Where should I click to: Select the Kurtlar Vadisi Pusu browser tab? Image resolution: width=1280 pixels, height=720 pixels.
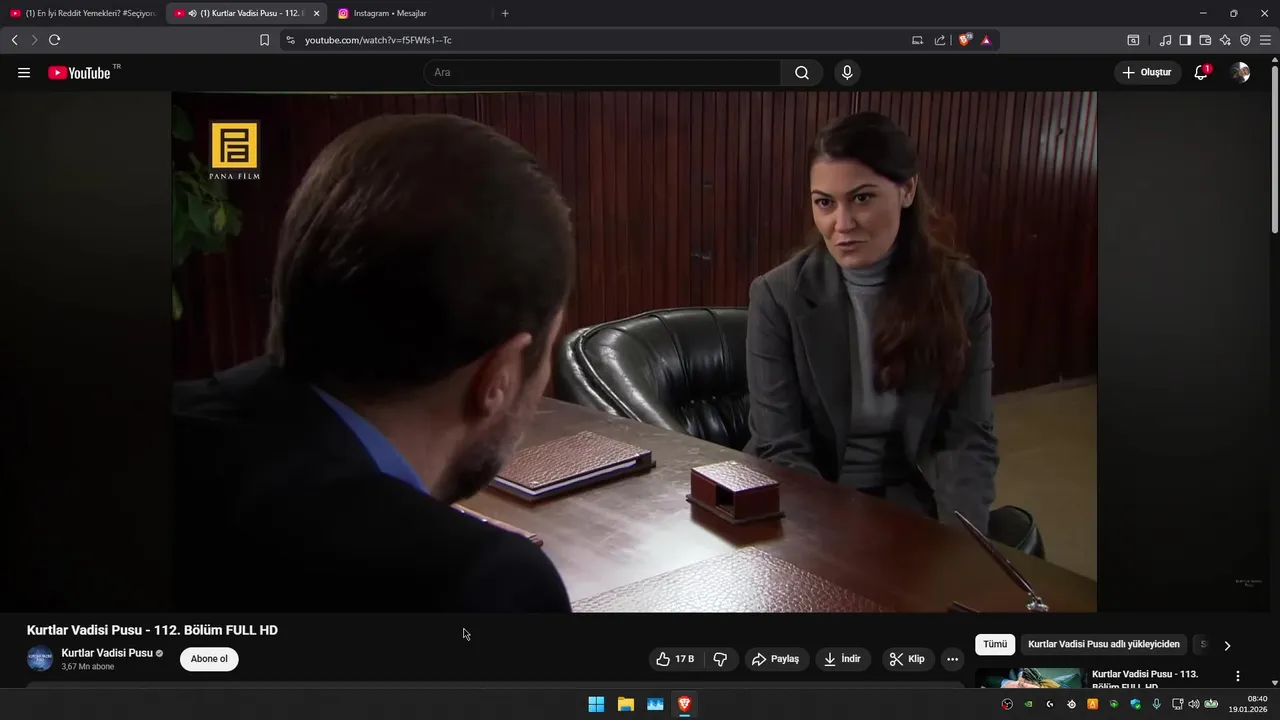[x=246, y=13]
